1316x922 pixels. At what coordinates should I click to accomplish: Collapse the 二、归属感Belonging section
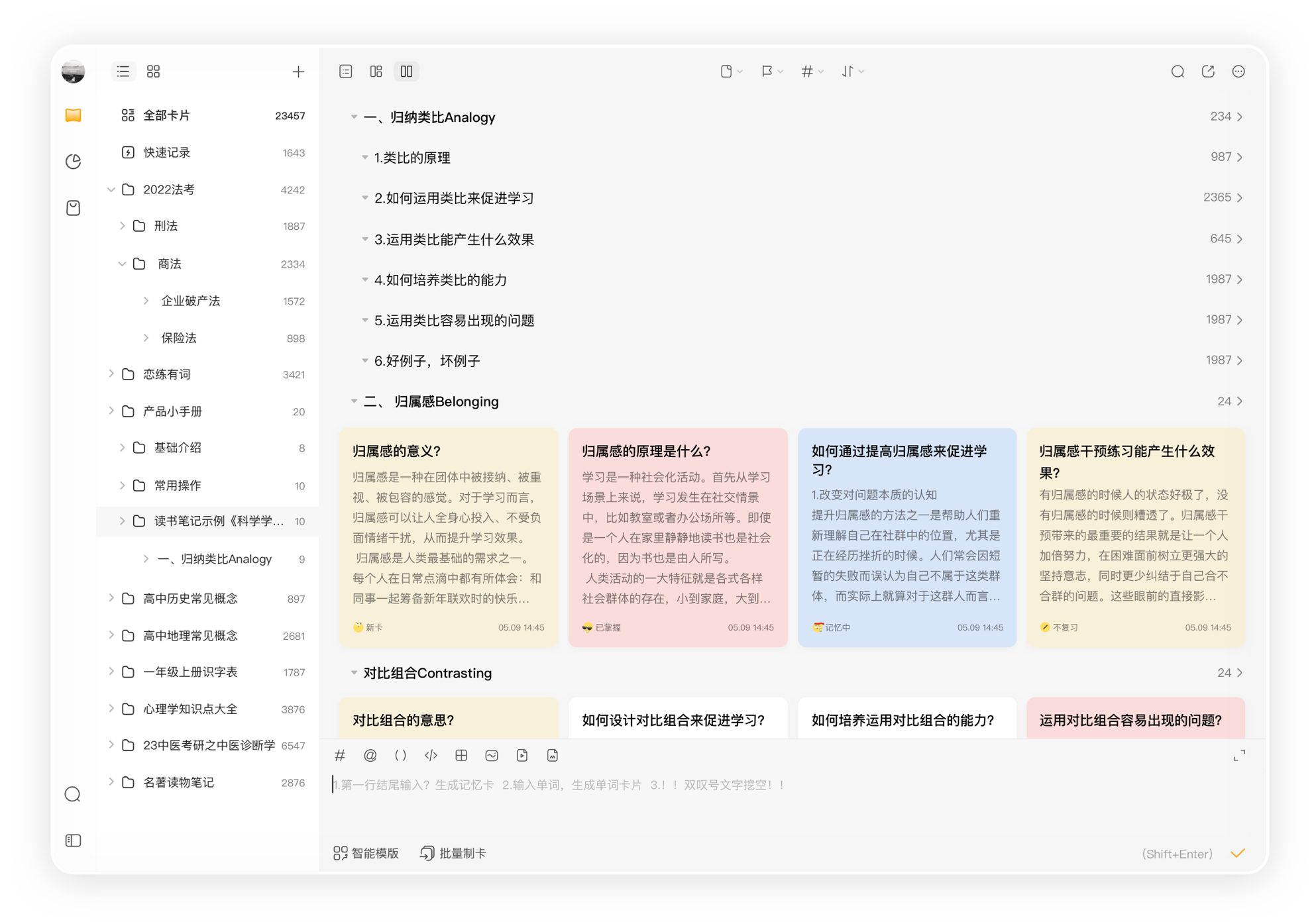(354, 401)
